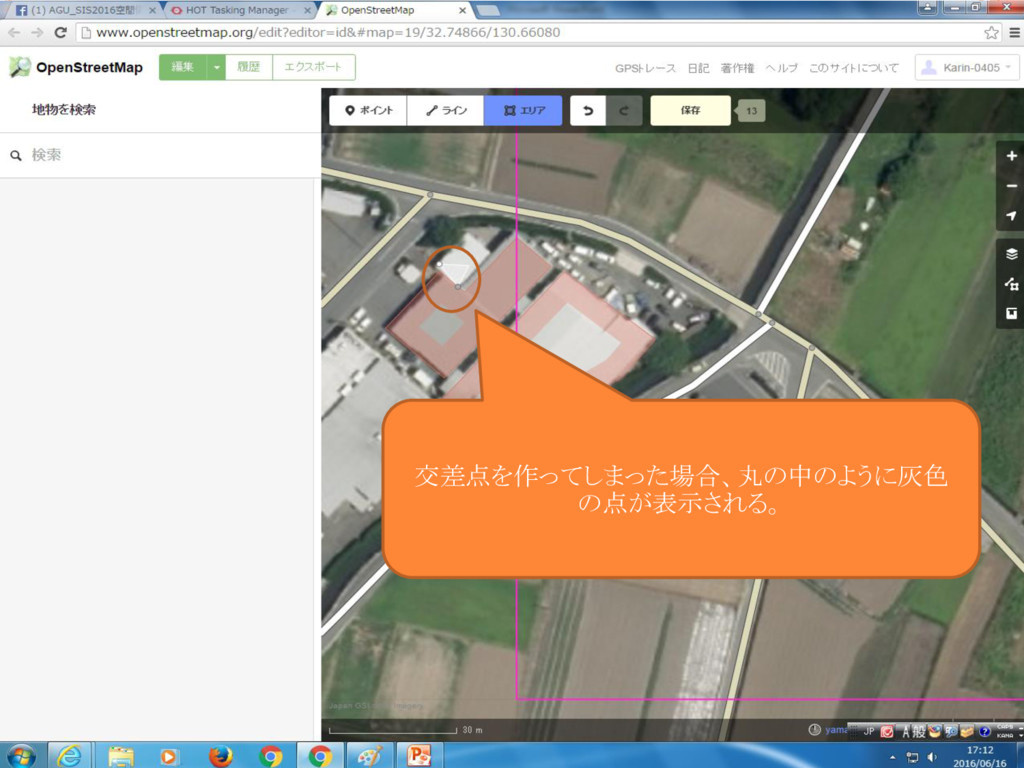Click the JP input language indicator
The image size is (1024, 768).
(869, 731)
